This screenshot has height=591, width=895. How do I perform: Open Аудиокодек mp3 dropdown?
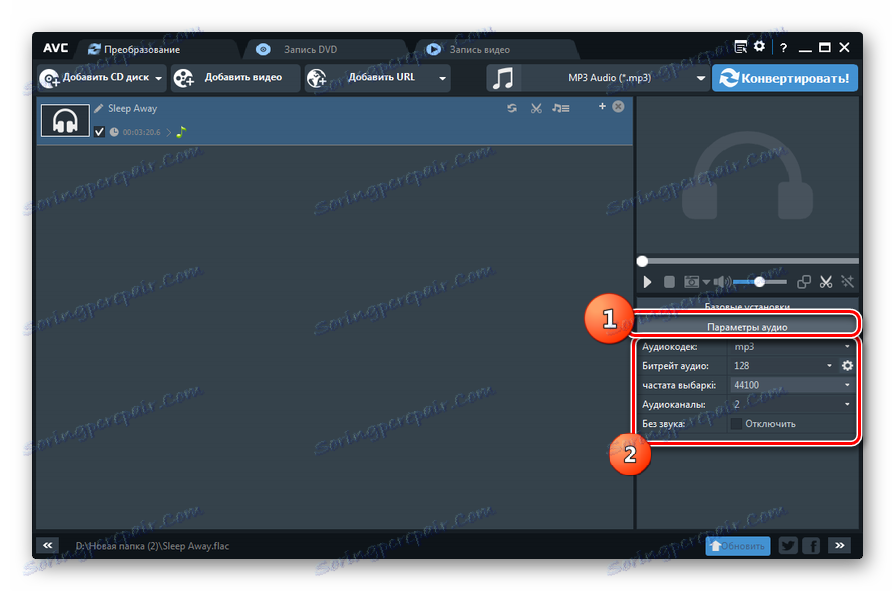792,347
